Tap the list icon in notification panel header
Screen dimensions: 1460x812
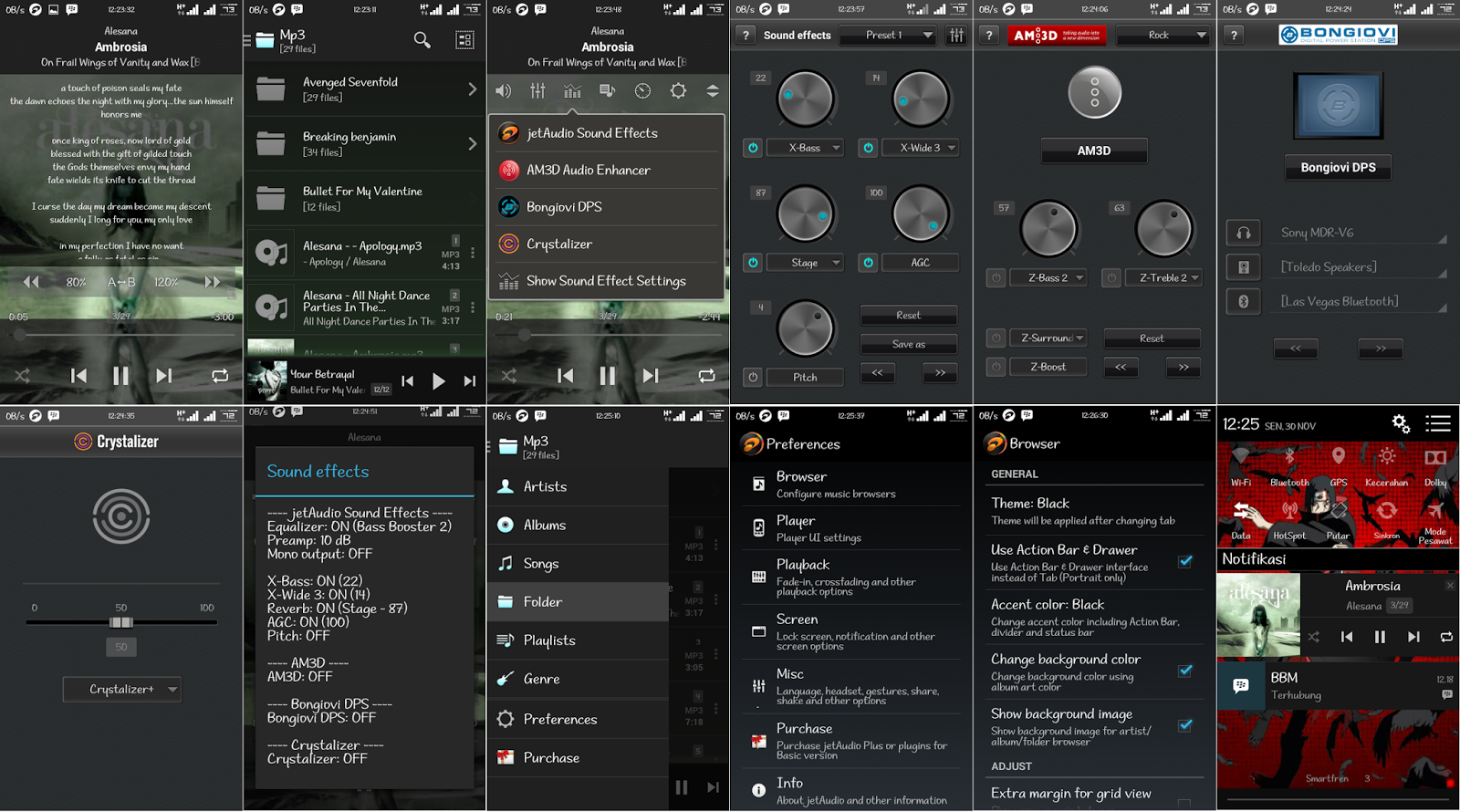coord(1438,423)
